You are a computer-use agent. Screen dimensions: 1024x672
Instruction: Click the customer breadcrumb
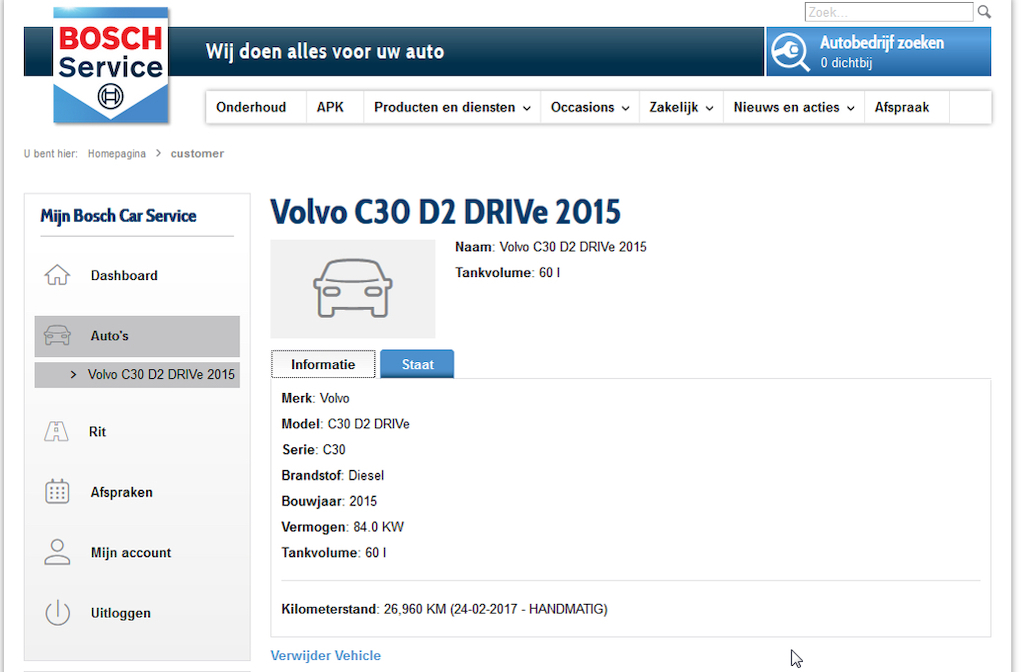point(197,153)
